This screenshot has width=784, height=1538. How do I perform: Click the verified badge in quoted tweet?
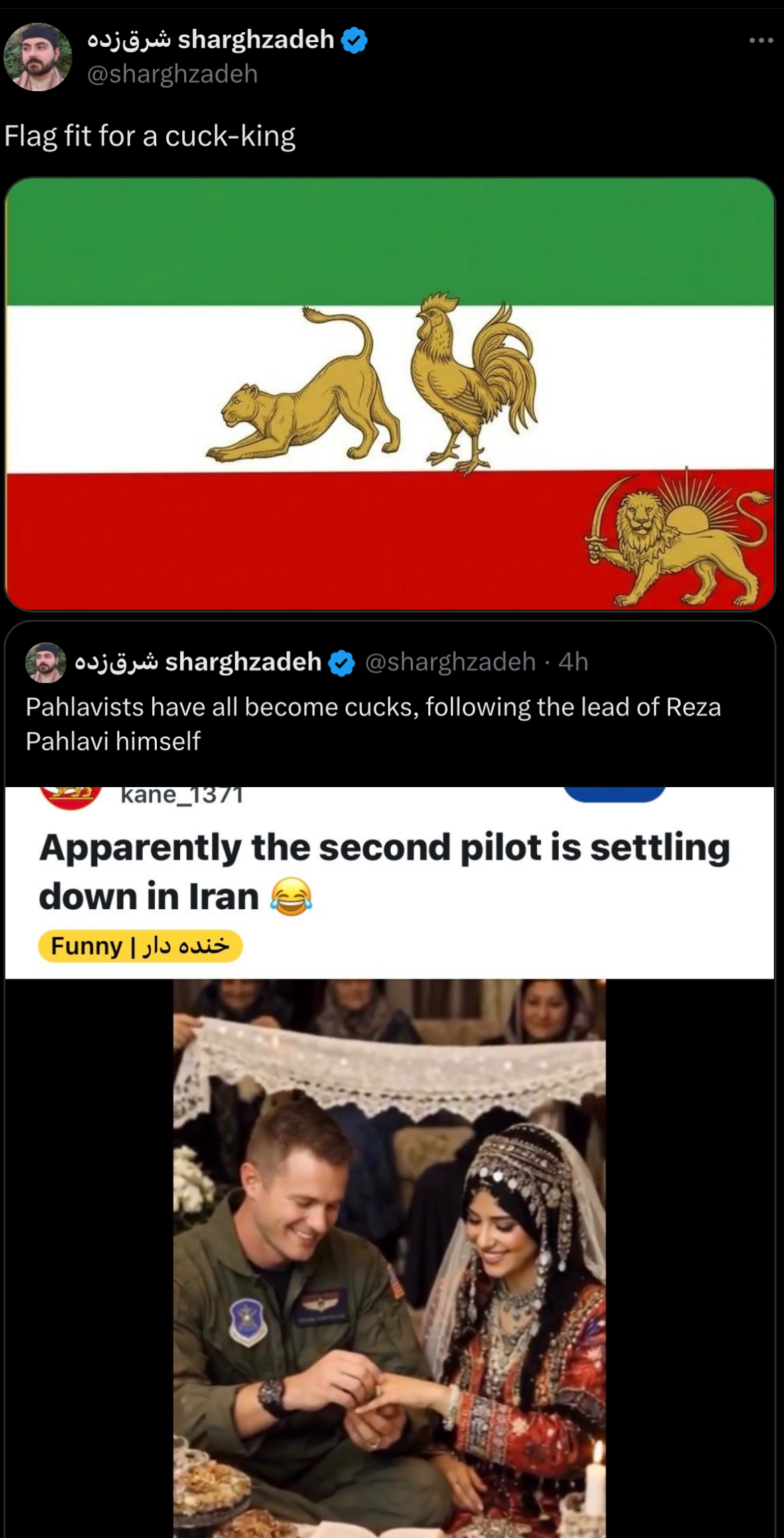pos(342,662)
